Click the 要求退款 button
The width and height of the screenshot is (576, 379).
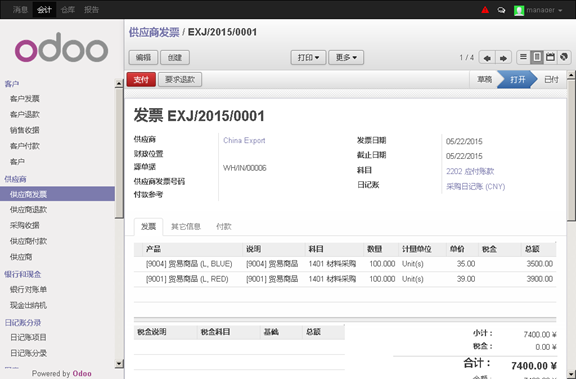tap(180, 79)
